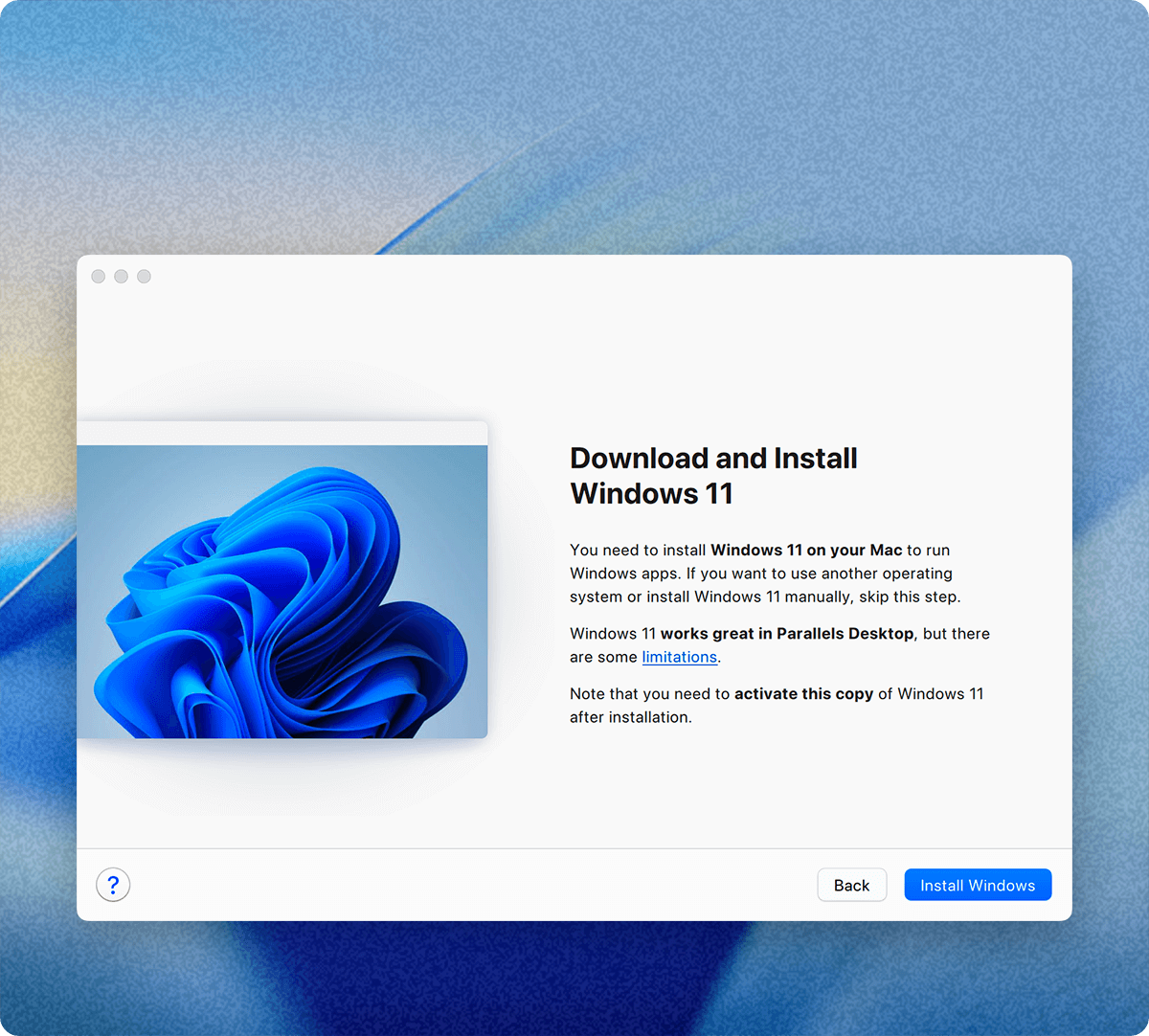Click the bold activate this copy text
This screenshot has width=1149, height=1036.
pos(807,693)
